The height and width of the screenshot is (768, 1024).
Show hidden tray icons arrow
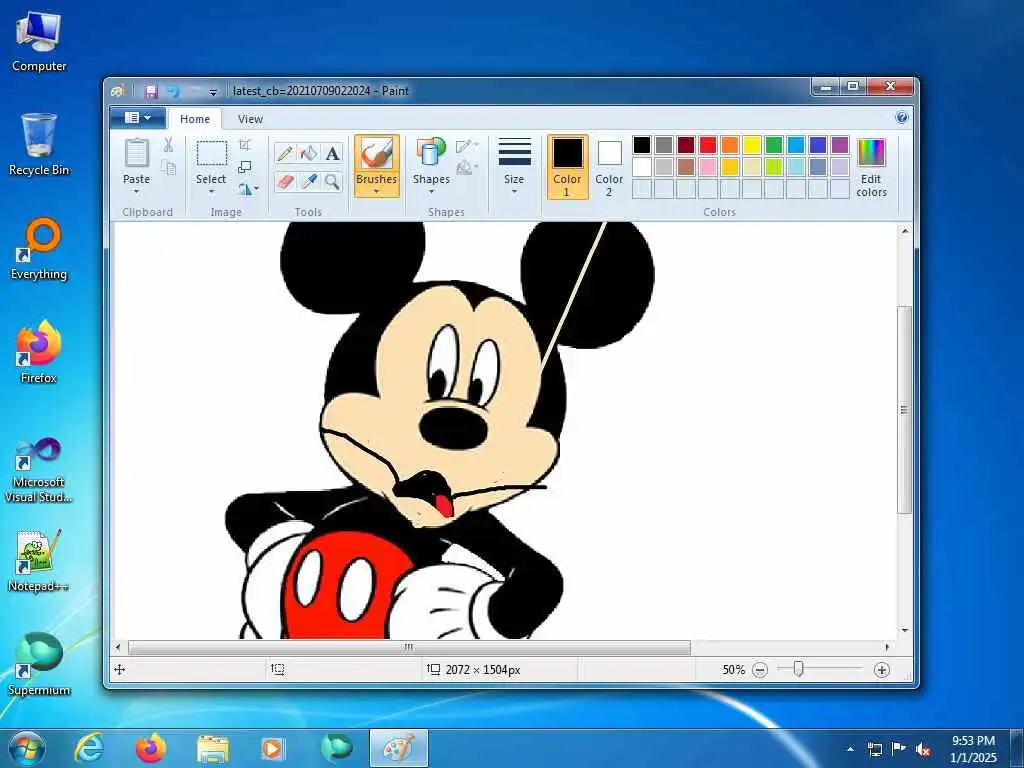coord(850,750)
